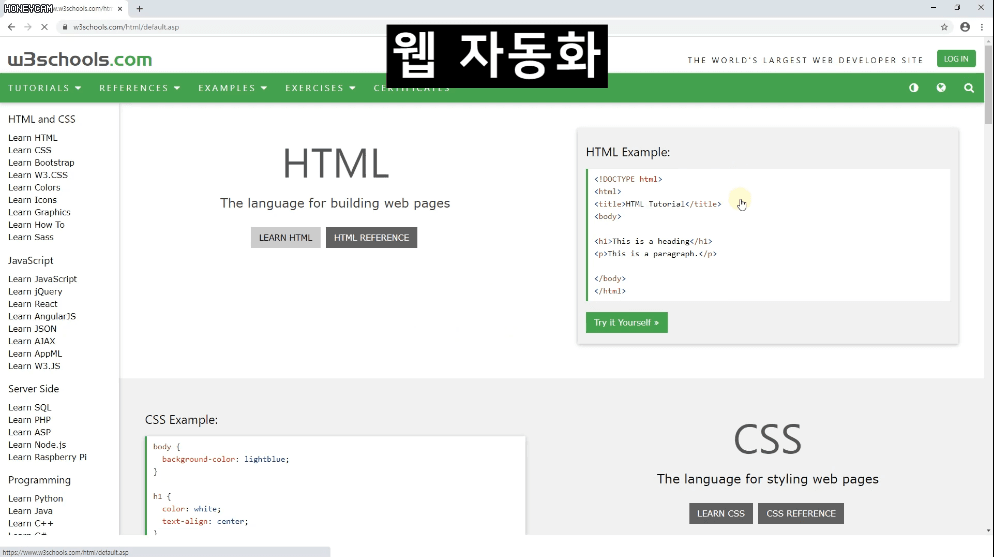Click the scrollbar down arrow
994x557 pixels.
[x=988, y=530]
